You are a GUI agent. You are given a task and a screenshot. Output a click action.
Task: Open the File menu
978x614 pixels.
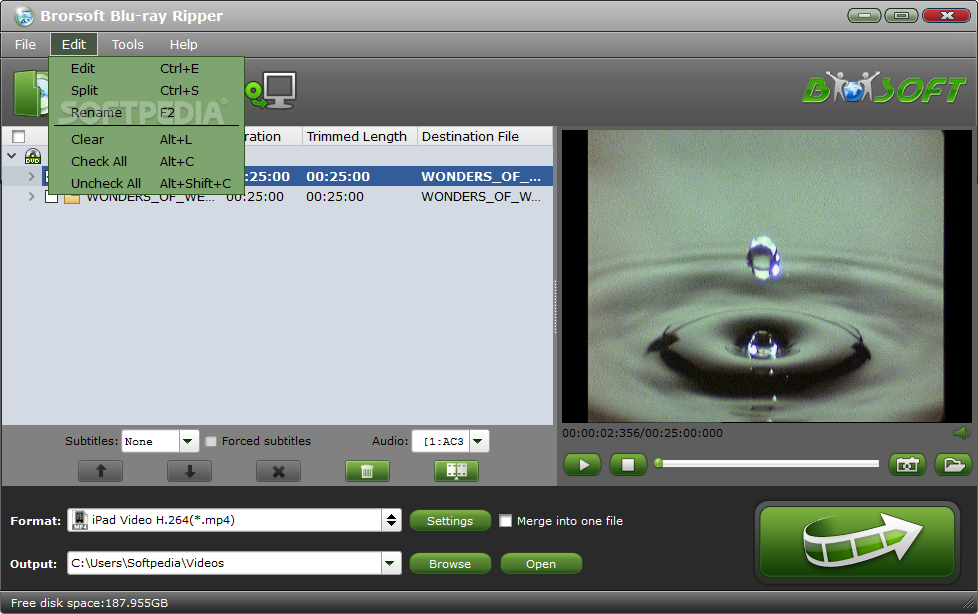pos(25,45)
